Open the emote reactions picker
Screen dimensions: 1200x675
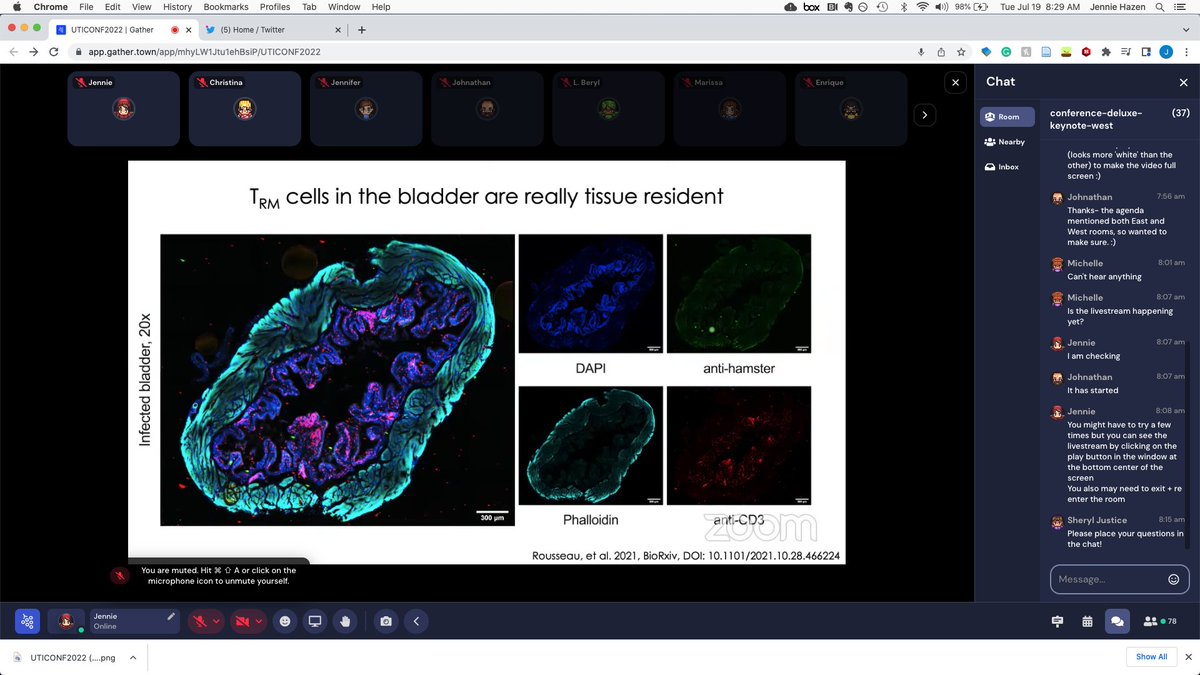(x=285, y=621)
